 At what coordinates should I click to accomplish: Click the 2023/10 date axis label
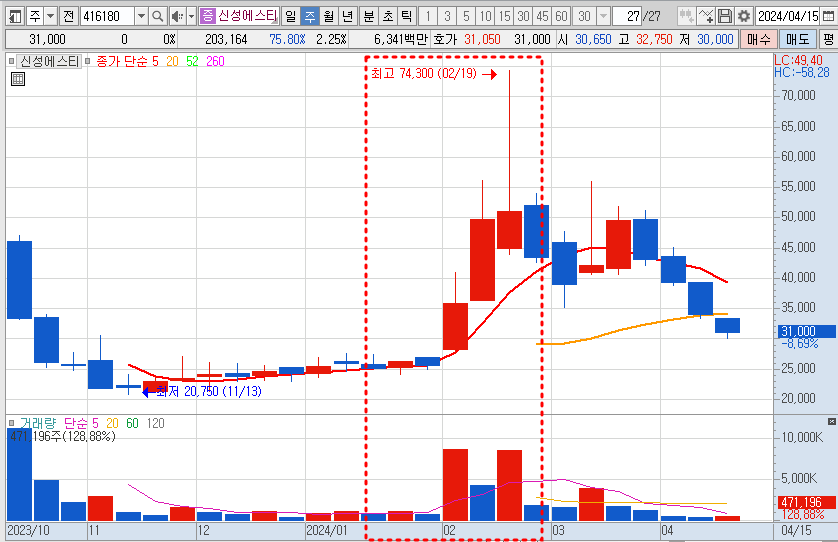[28, 531]
